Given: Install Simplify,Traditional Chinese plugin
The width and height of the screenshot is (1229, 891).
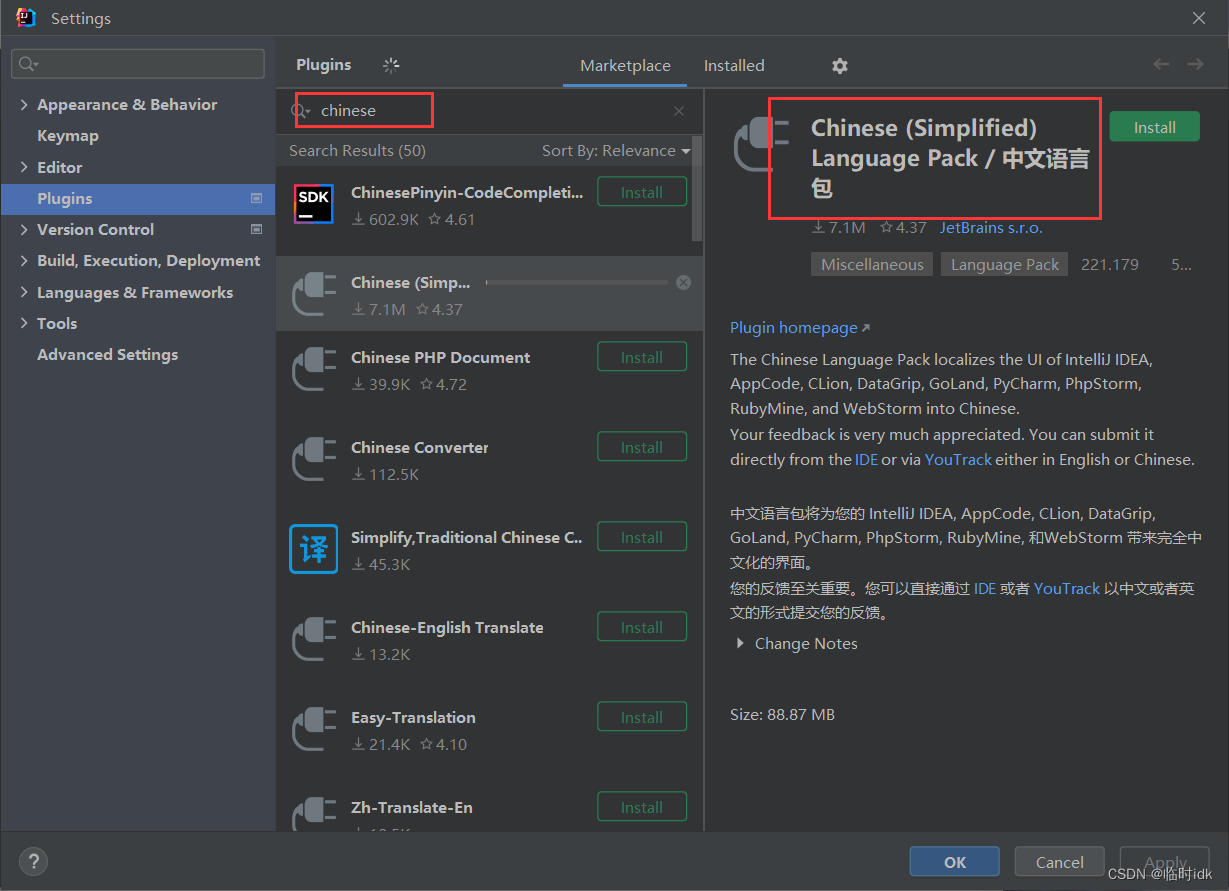Looking at the screenshot, I should coord(642,537).
